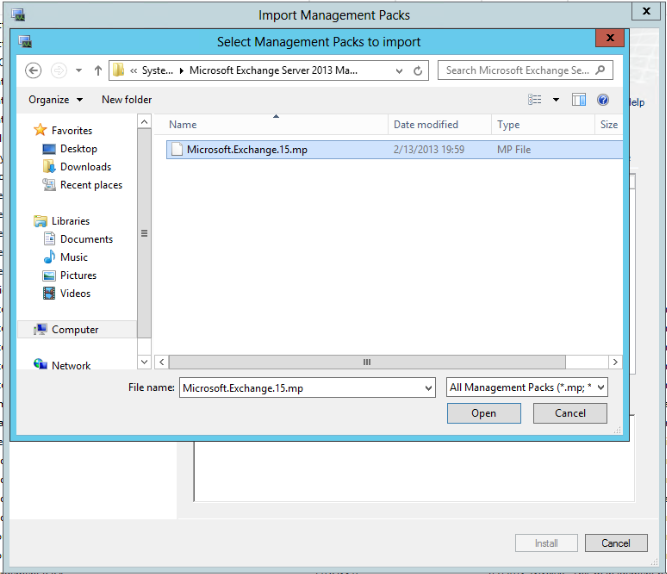
Task: Go to Desktop in Favorites
Action: pyautogui.click(x=78, y=149)
